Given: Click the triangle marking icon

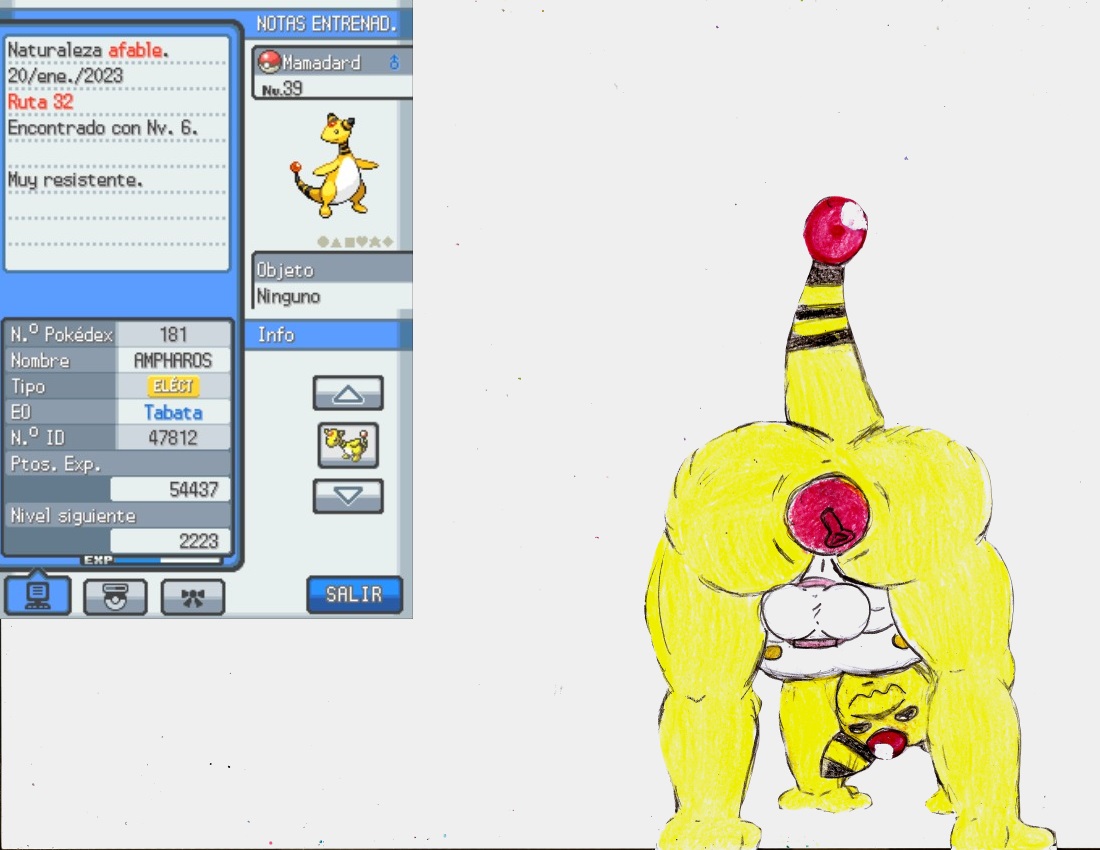Looking at the screenshot, I should [336, 242].
